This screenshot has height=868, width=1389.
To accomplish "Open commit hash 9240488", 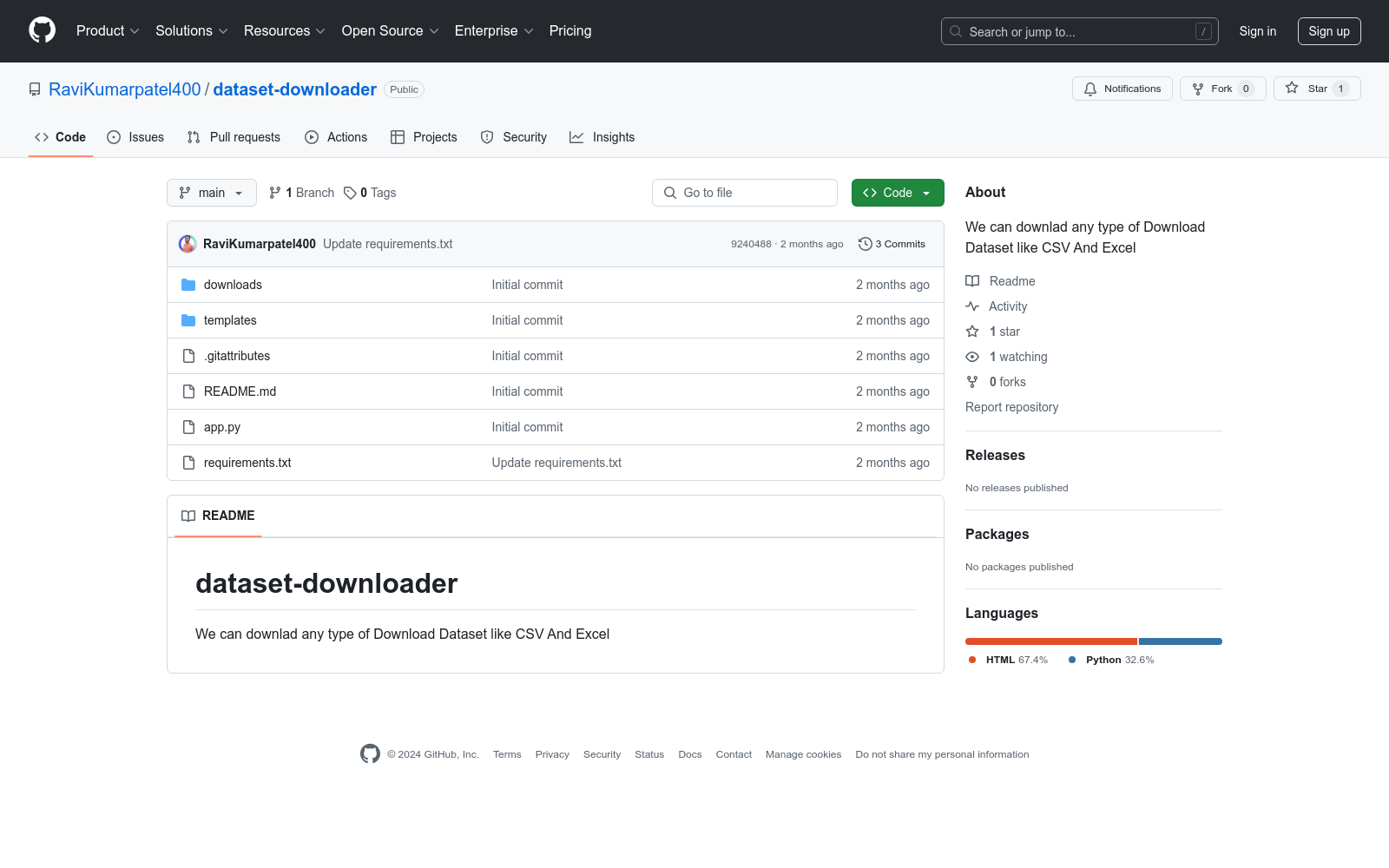I will [751, 244].
